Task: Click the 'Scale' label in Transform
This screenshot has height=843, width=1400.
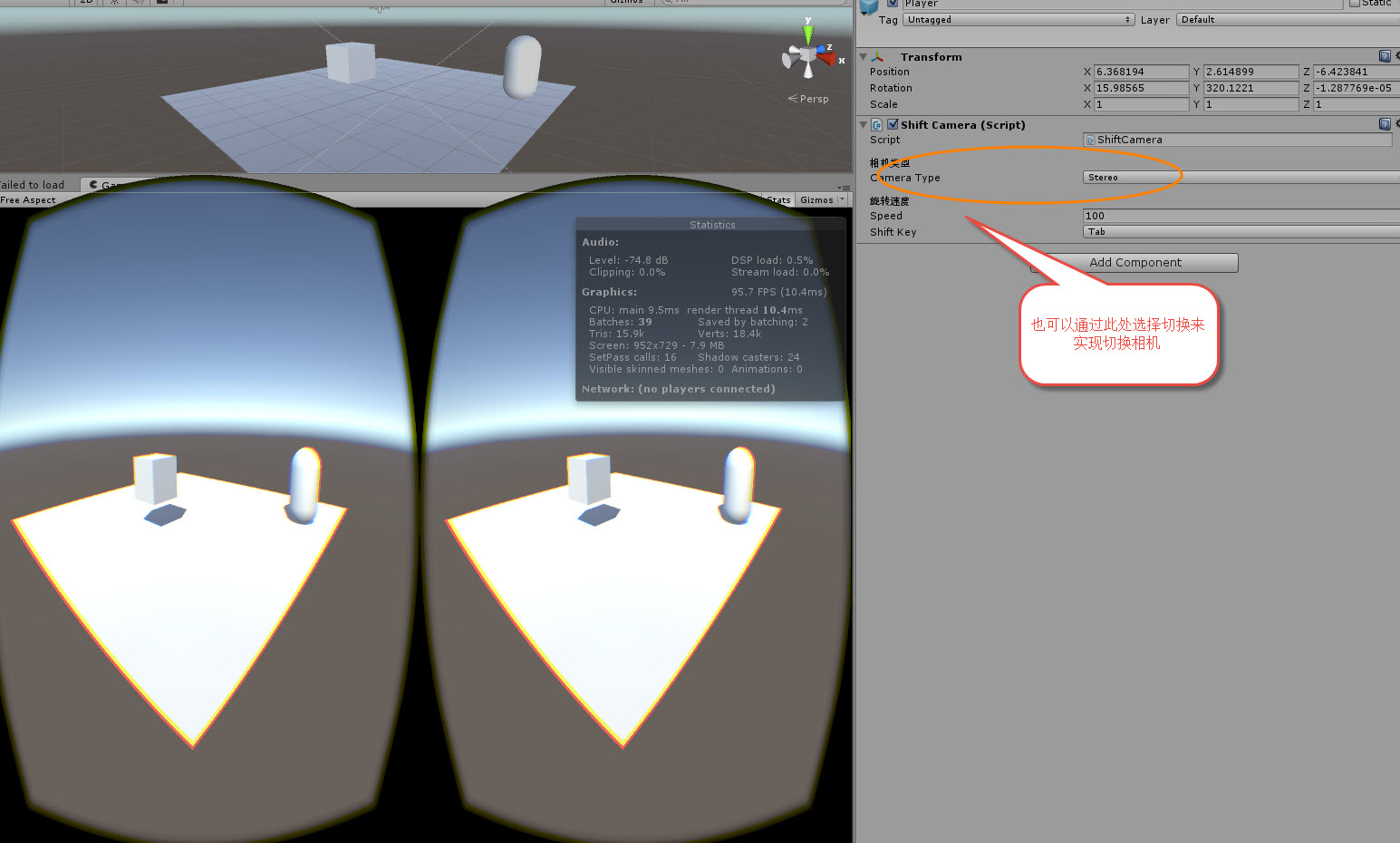Action: (x=883, y=104)
